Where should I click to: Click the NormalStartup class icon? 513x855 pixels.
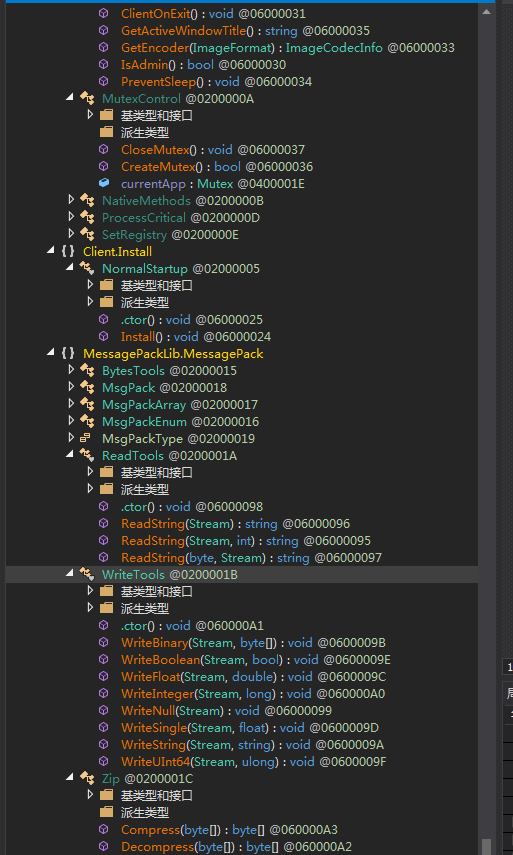tap(87, 268)
